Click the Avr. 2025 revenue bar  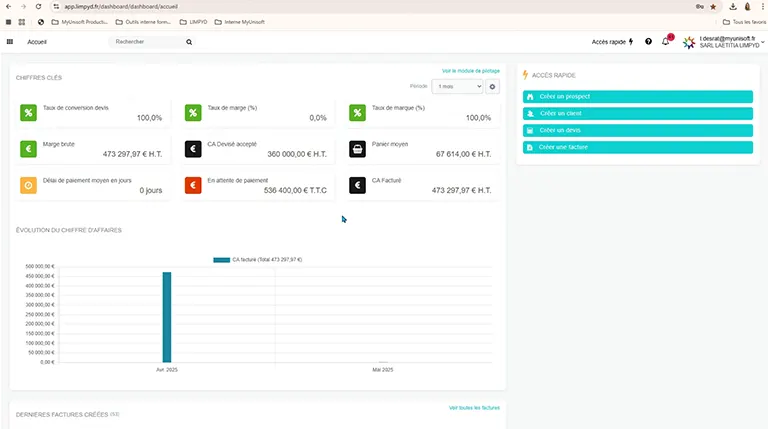[x=167, y=316]
